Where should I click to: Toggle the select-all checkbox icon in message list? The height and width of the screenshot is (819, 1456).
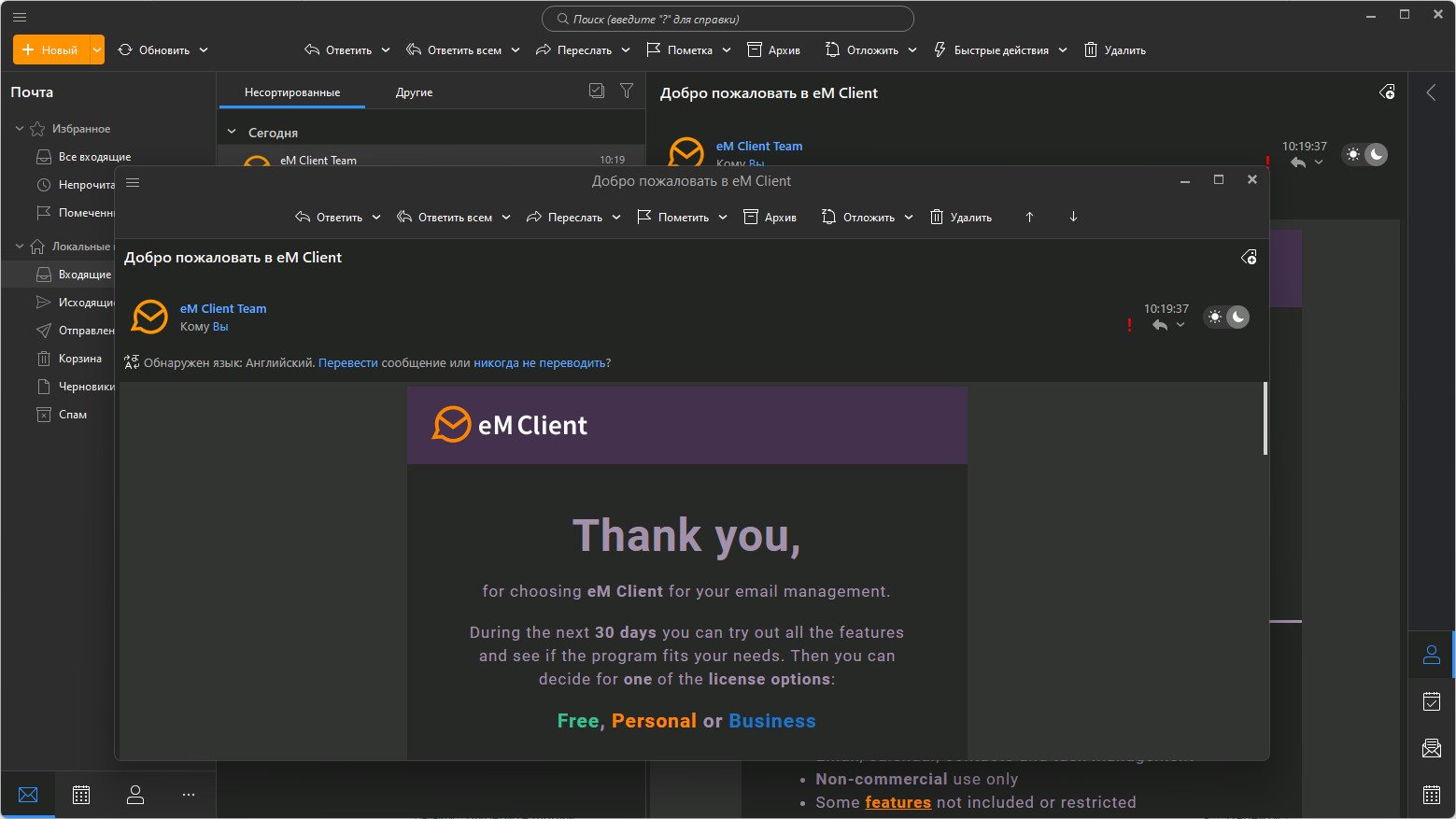pos(597,91)
